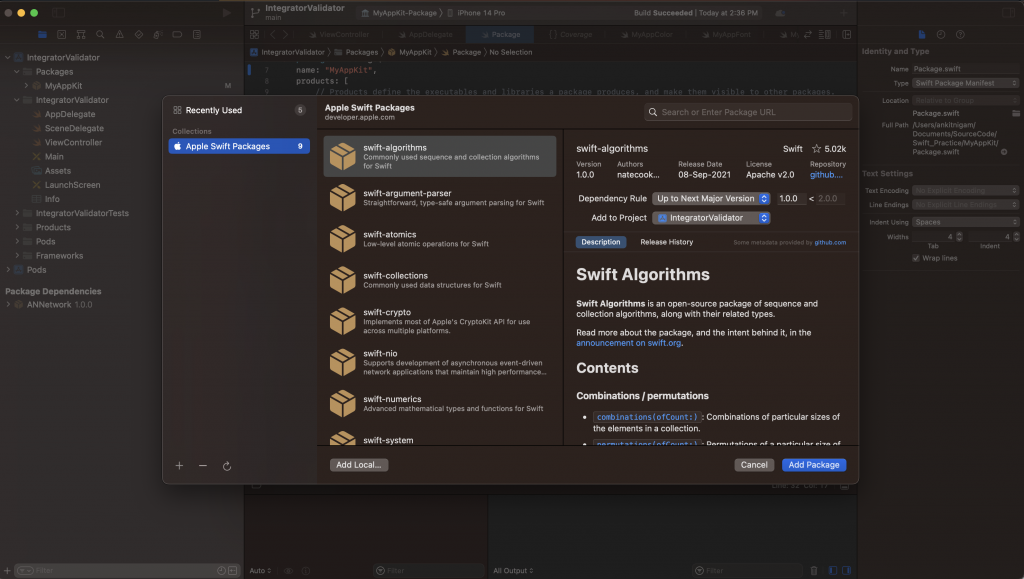
Task: Select the swift-atomics package
Action: pos(440,239)
